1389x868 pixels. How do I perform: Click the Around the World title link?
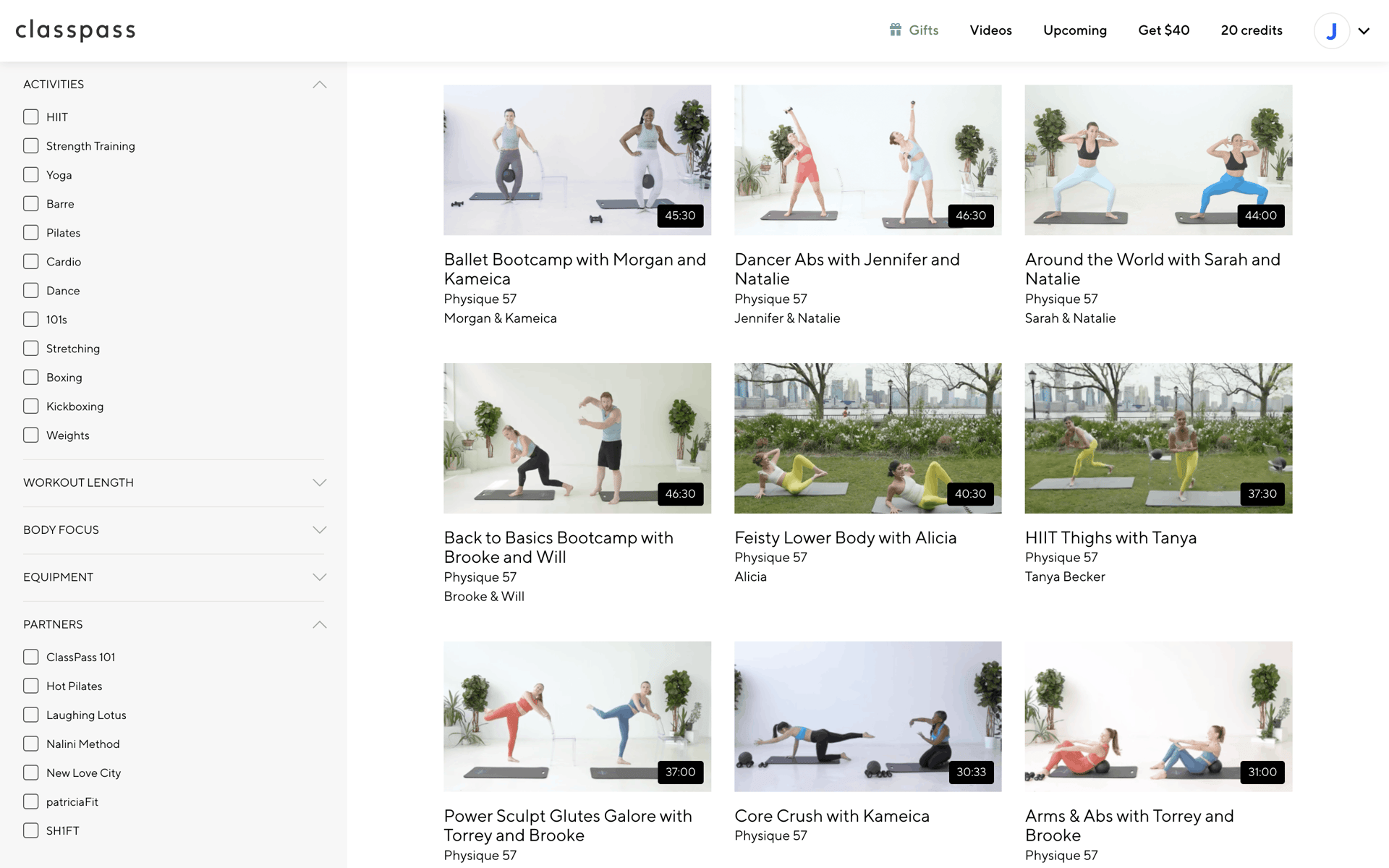[x=1152, y=269]
